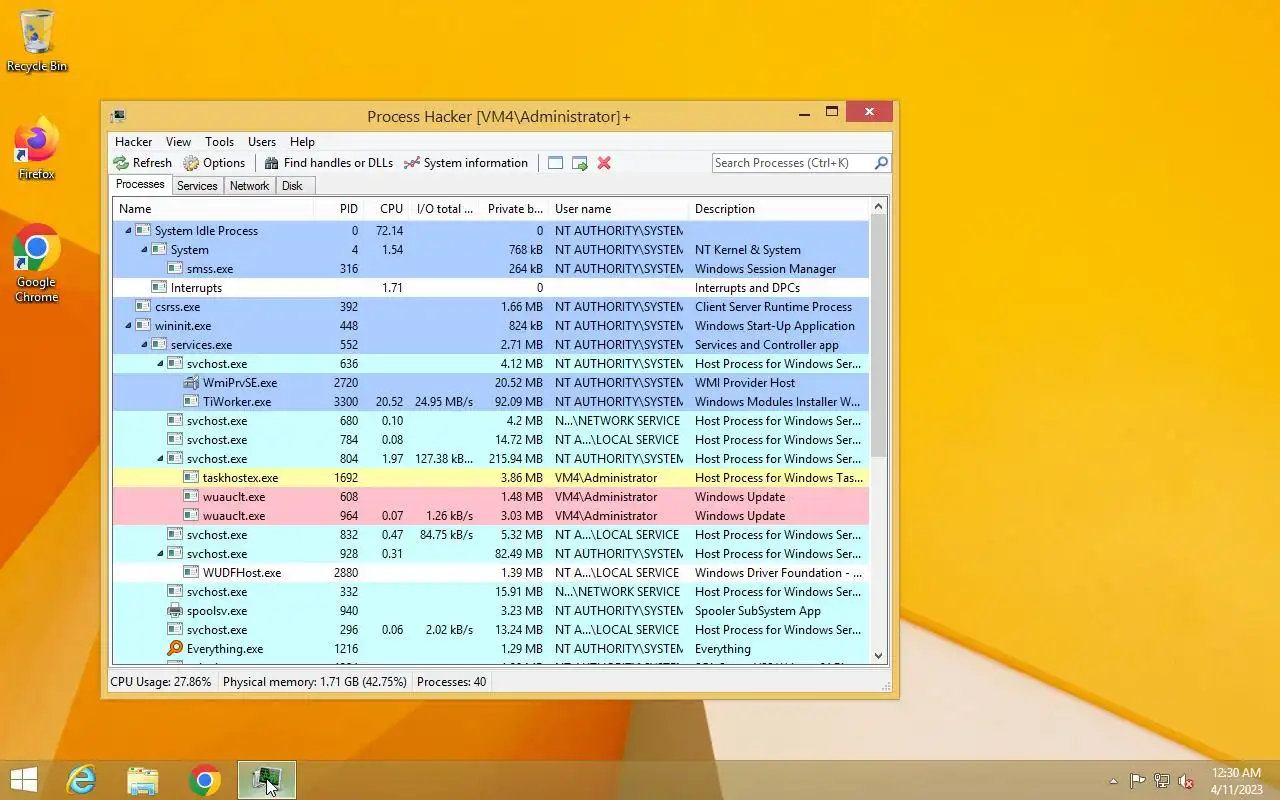The width and height of the screenshot is (1280, 800).
Task: Click the CPU Usage status bar entry
Action: tap(161, 682)
